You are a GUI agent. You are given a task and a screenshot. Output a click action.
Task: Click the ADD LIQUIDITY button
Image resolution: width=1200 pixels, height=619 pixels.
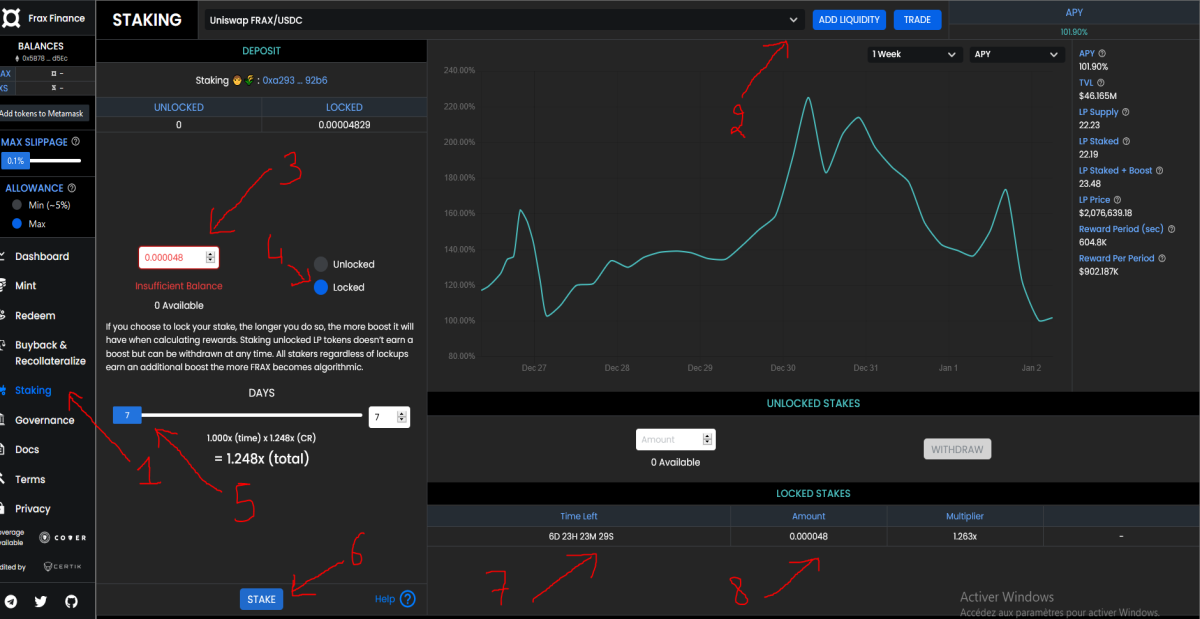click(849, 19)
